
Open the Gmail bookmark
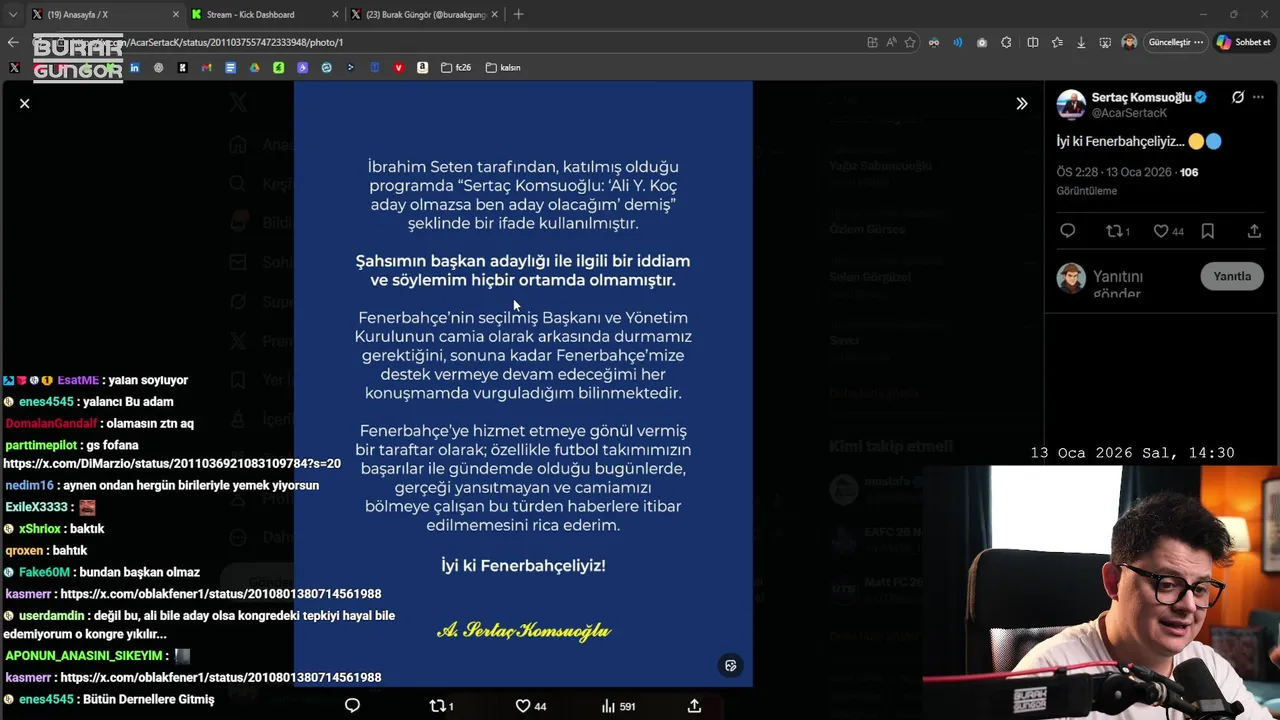(x=206, y=68)
